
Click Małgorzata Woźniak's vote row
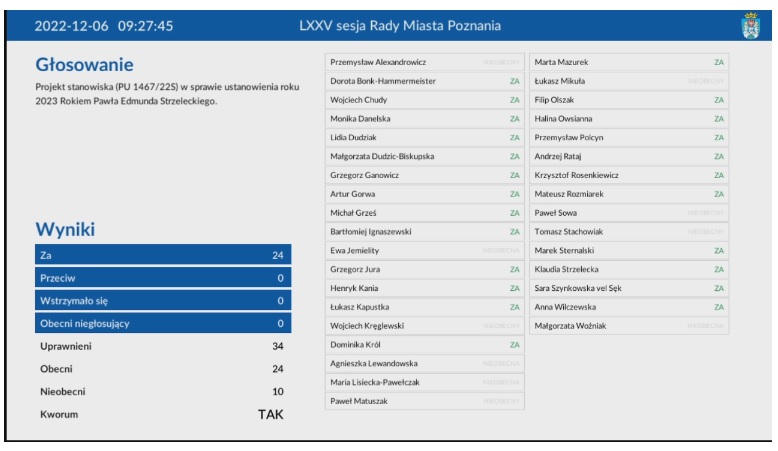click(x=629, y=325)
